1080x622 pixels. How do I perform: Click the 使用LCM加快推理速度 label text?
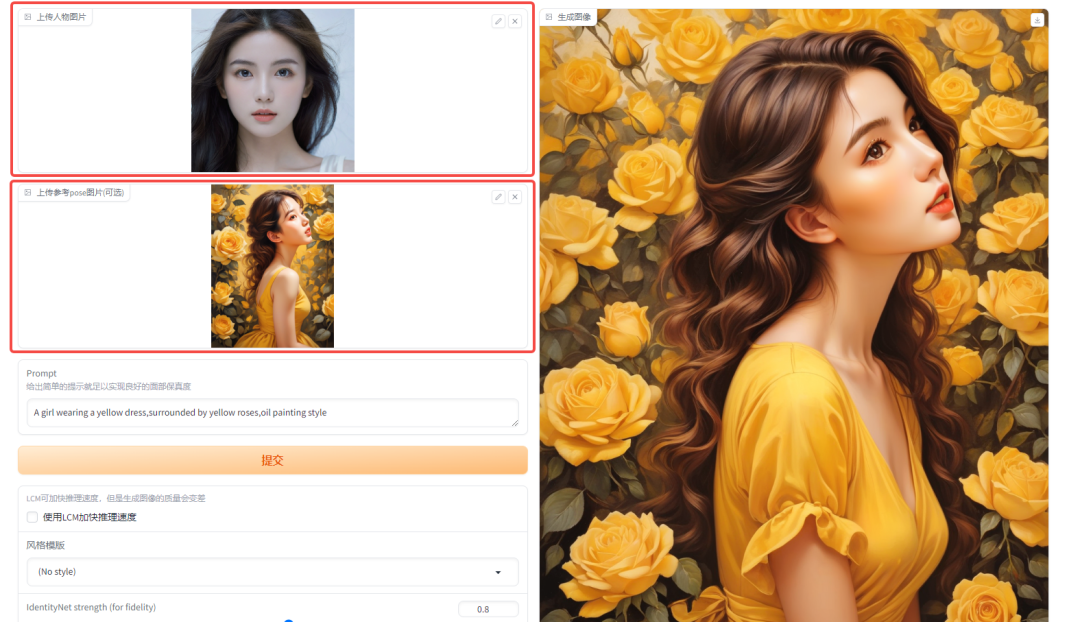click(x=89, y=517)
